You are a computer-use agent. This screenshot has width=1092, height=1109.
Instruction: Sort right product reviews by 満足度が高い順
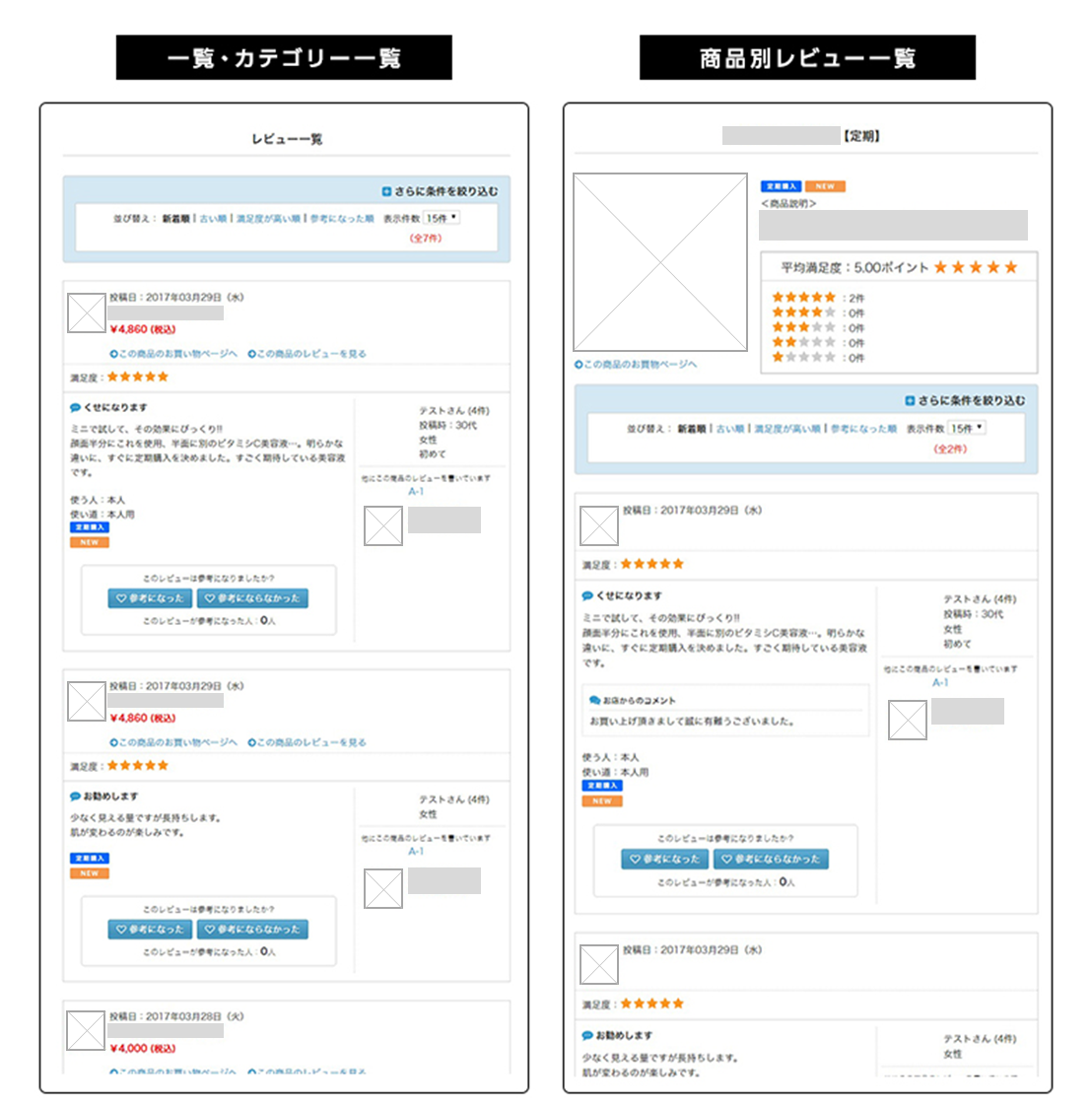[x=787, y=429]
